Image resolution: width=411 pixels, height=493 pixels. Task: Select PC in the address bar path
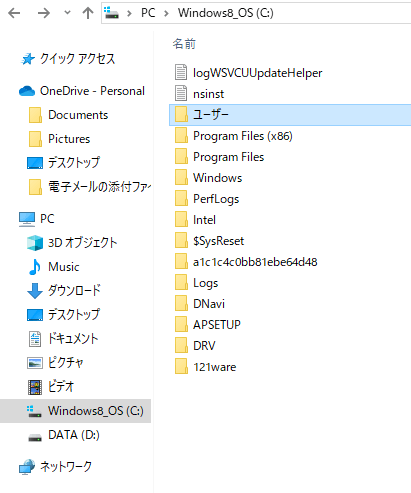click(x=148, y=13)
